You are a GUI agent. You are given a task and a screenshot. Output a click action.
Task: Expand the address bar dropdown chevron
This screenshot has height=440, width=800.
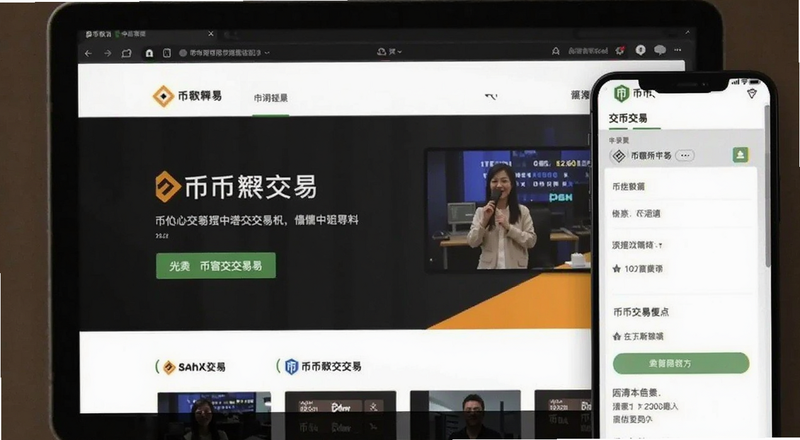(267, 53)
